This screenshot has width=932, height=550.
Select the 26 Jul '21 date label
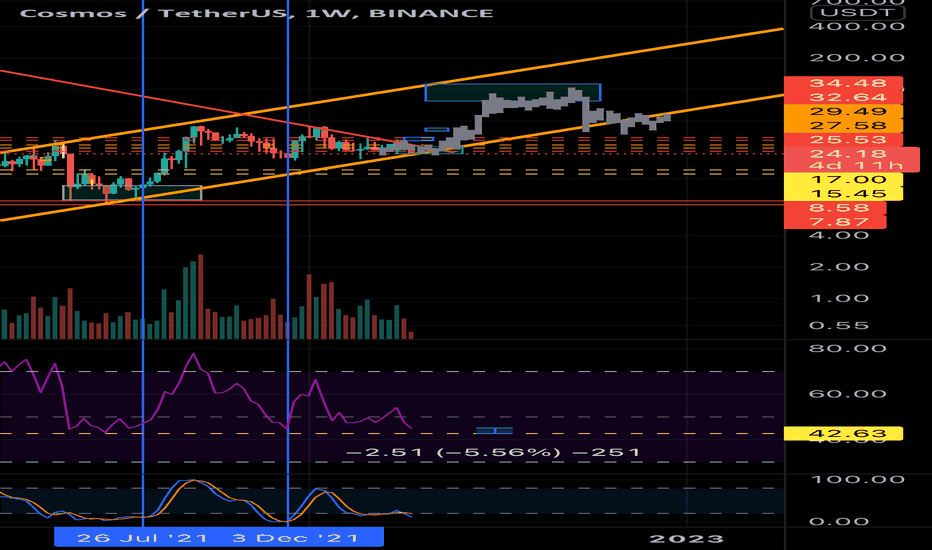click(x=143, y=538)
